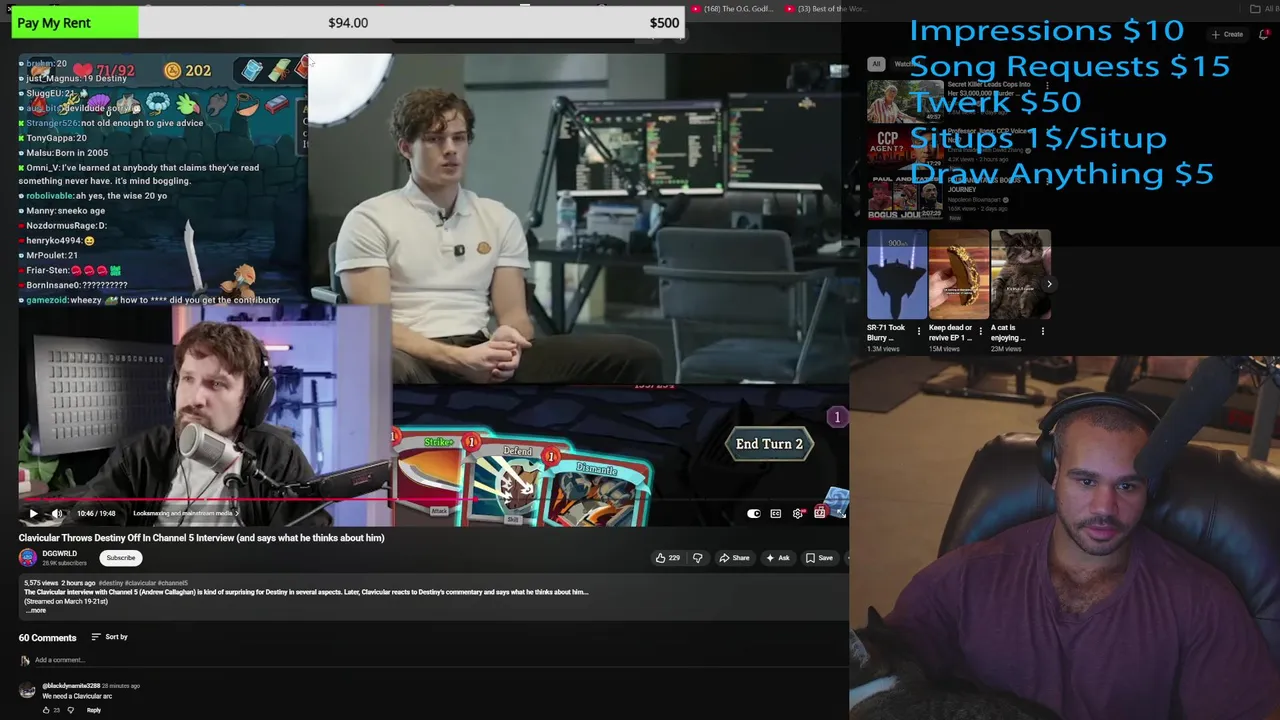
Task: Mute the video with the speaker icon
Action: pyautogui.click(x=57, y=513)
